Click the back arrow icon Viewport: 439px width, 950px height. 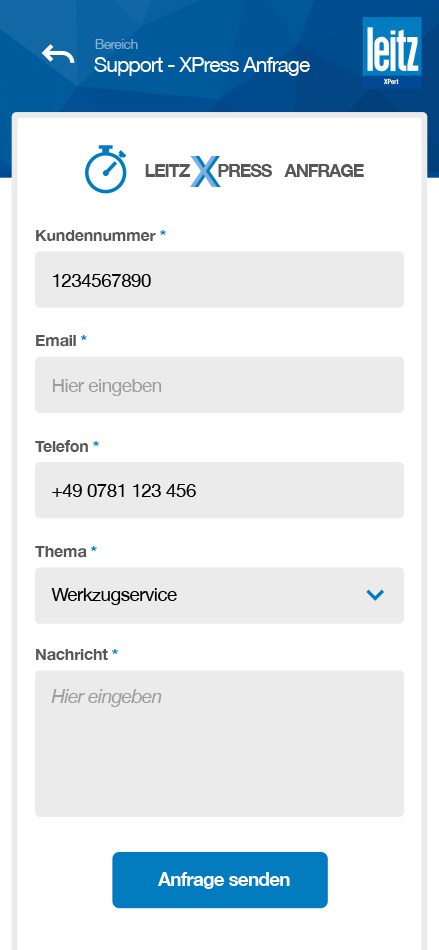pos(58,55)
